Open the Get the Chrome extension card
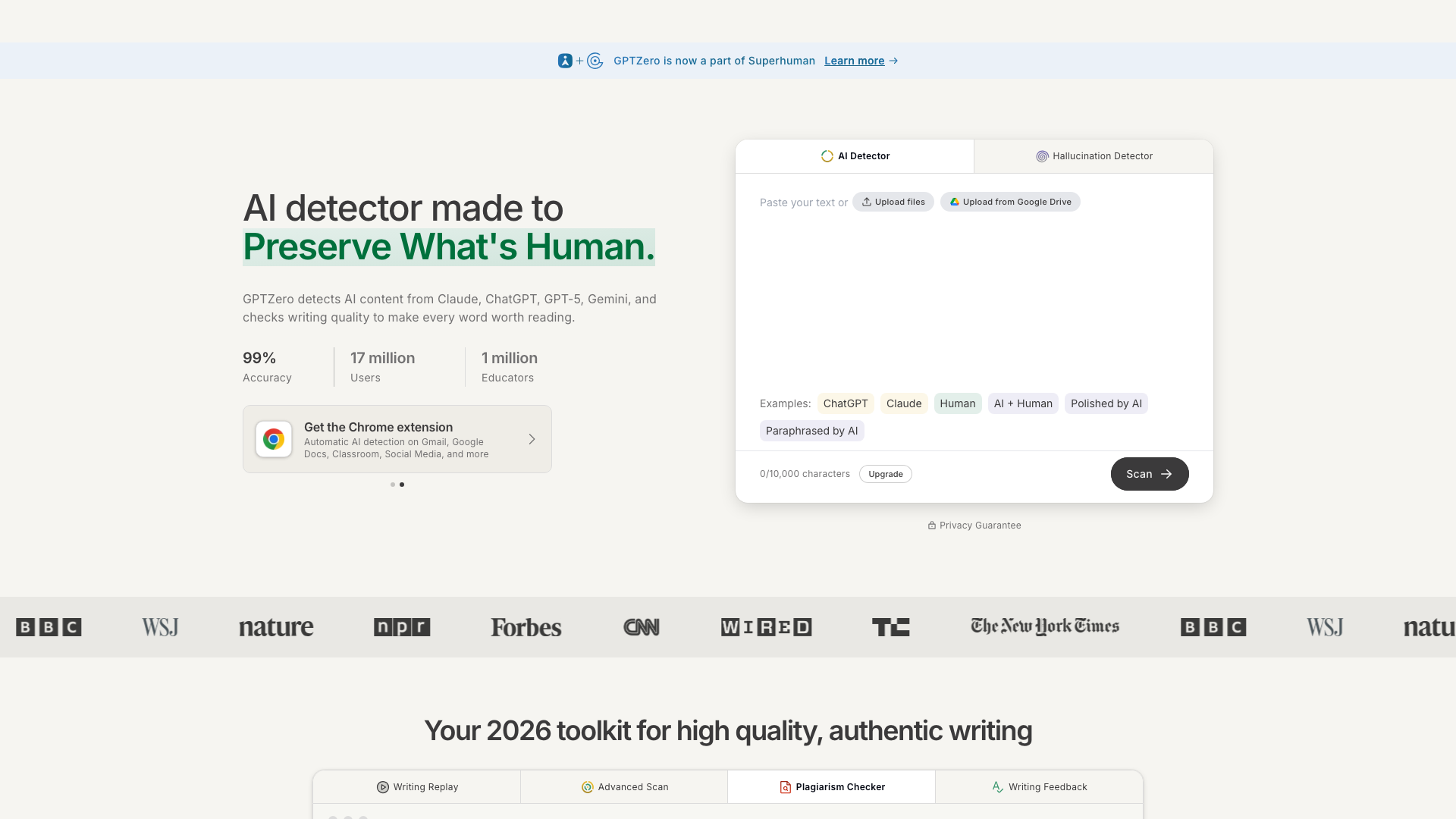 point(397,439)
